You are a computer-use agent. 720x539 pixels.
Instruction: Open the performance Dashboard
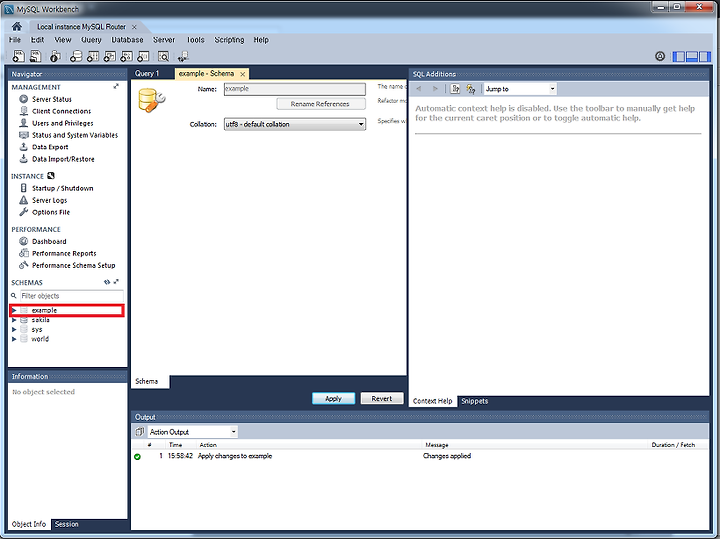[x=43, y=241]
